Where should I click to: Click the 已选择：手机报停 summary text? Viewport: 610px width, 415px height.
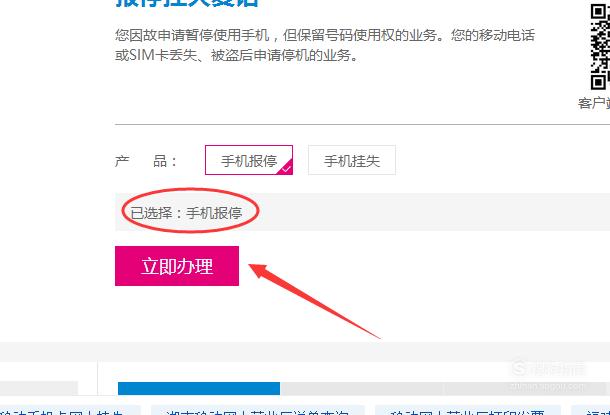point(186,213)
